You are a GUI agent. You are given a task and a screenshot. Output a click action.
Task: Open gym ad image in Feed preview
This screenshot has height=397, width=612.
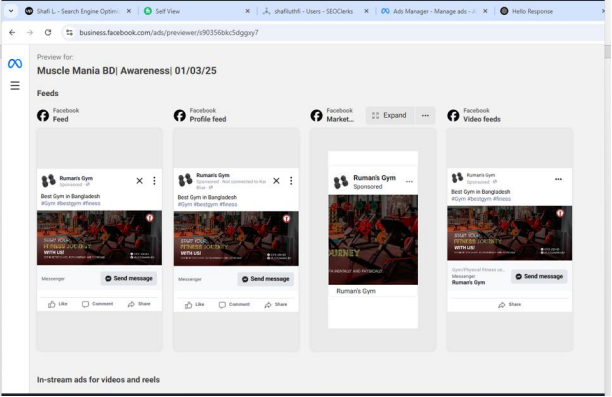tap(99, 238)
